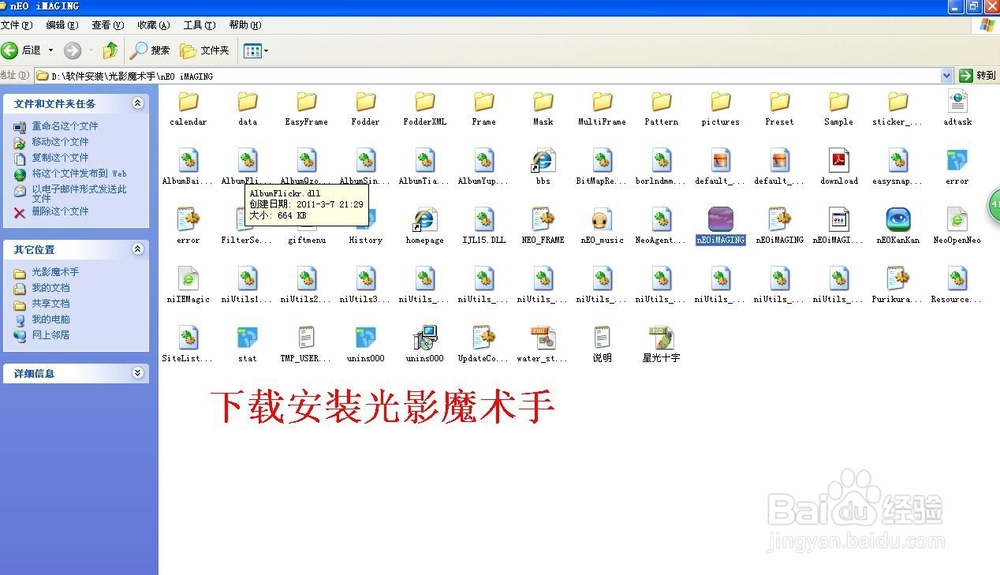Select the download PDF file
The width and height of the screenshot is (1000, 575).
click(x=839, y=161)
